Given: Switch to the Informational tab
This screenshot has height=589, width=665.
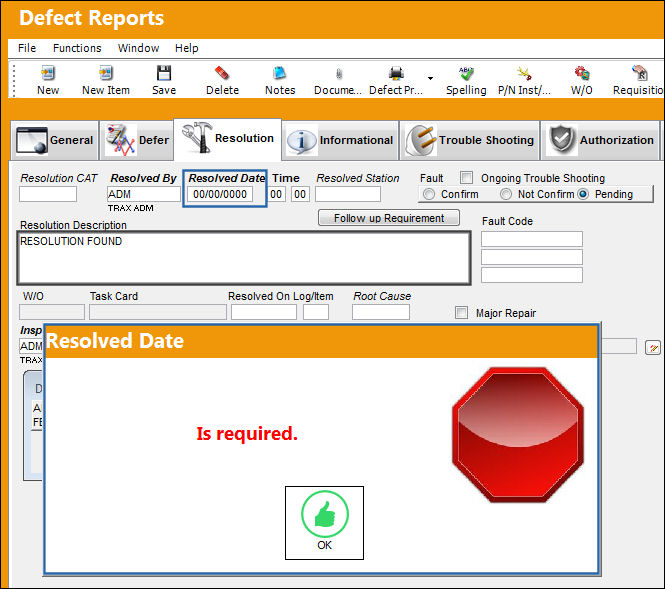Looking at the screenshot, I should 341,140.
